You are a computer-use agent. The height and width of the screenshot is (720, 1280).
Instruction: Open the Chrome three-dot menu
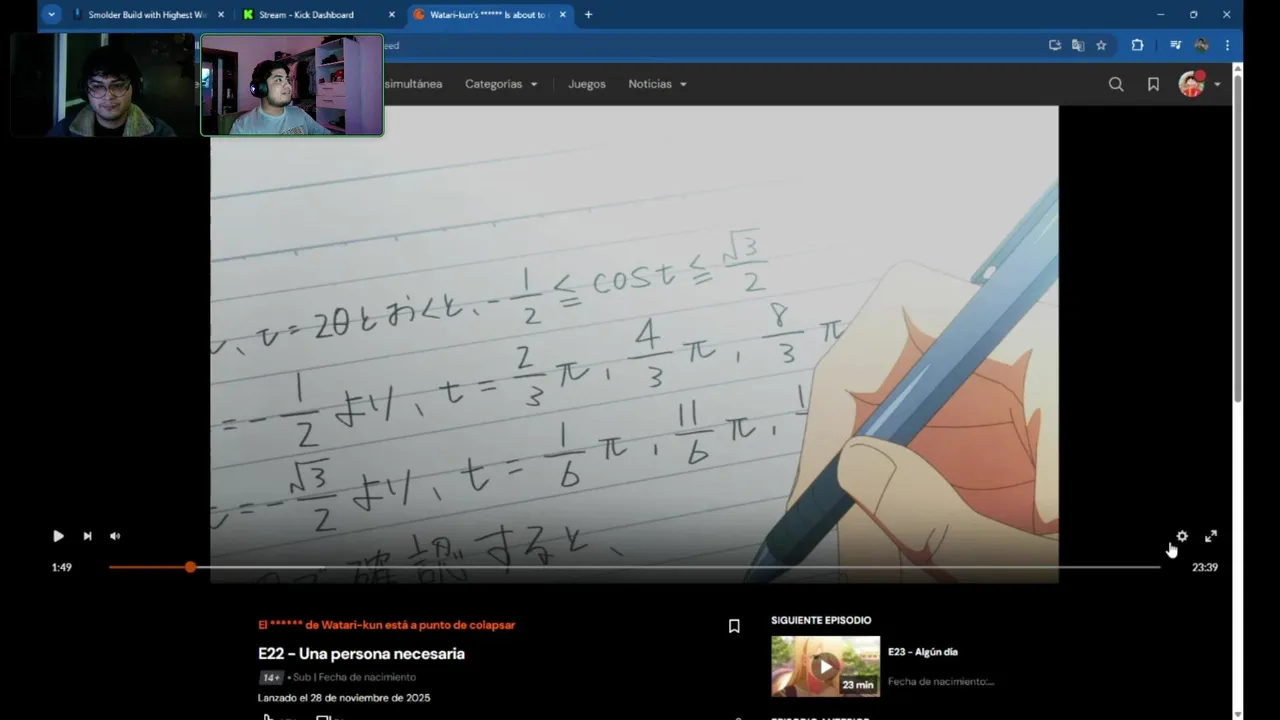[x=1227, y=45]
